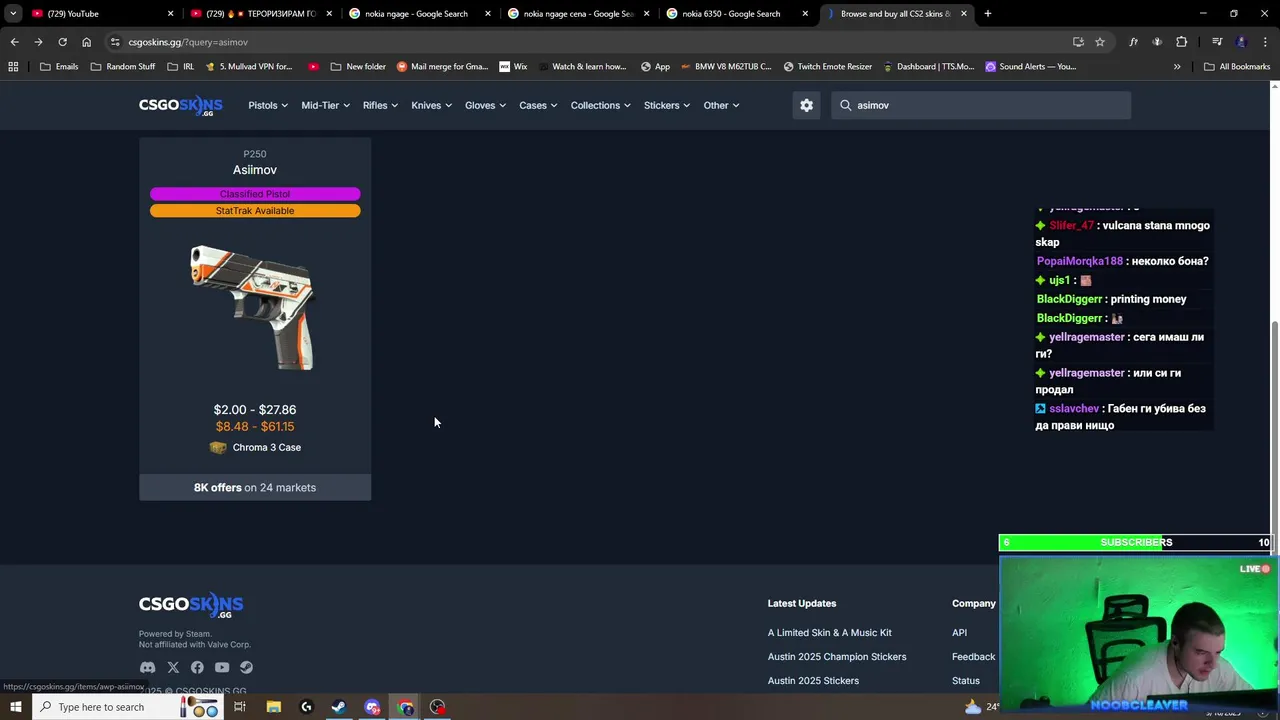The width and height of the screenshot is (1280, 720).
Task: Open the Chrome apps grid icon in the bookmarks bar
Action: coord(13,66)
